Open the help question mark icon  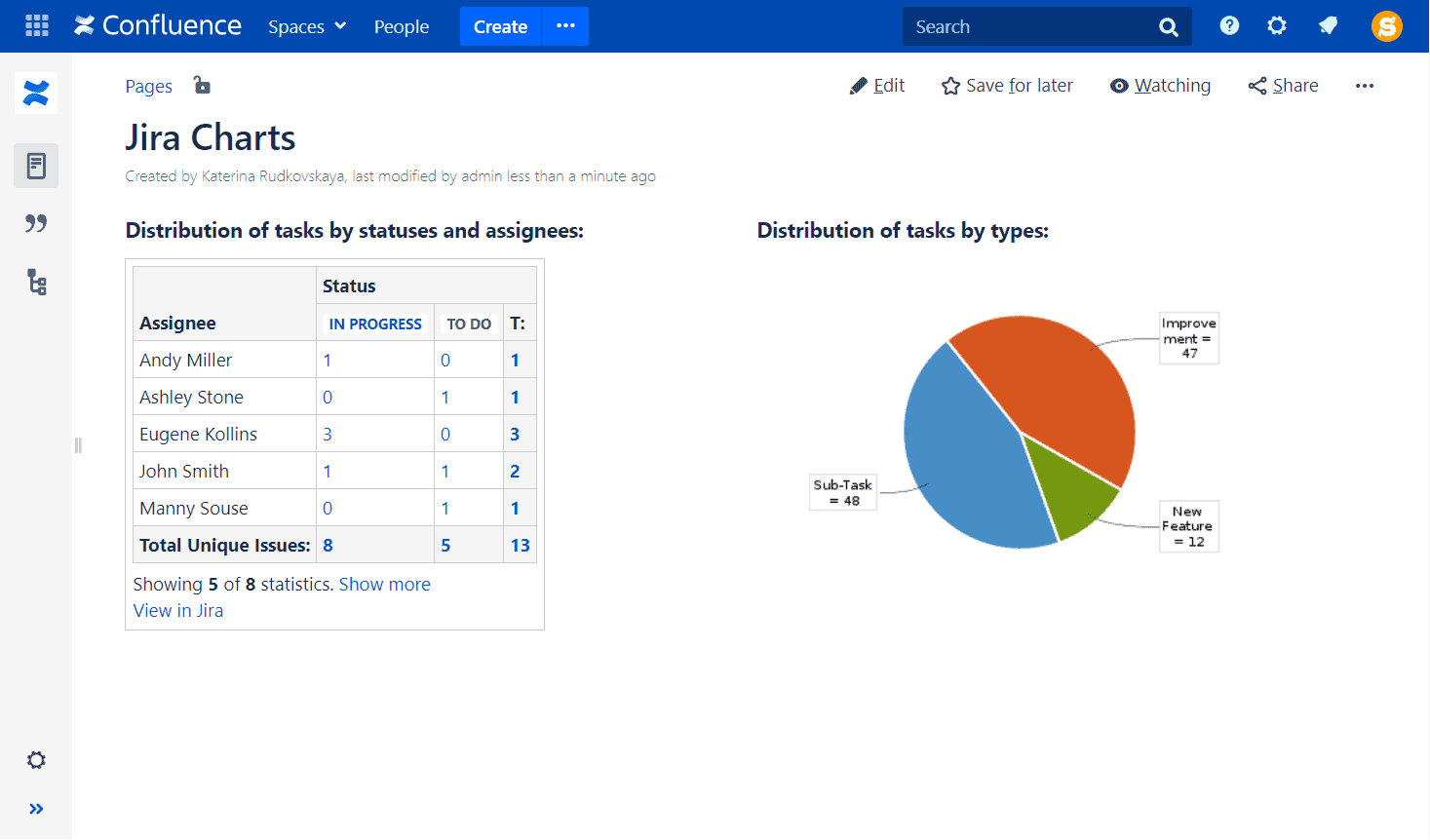(1229, 26)
